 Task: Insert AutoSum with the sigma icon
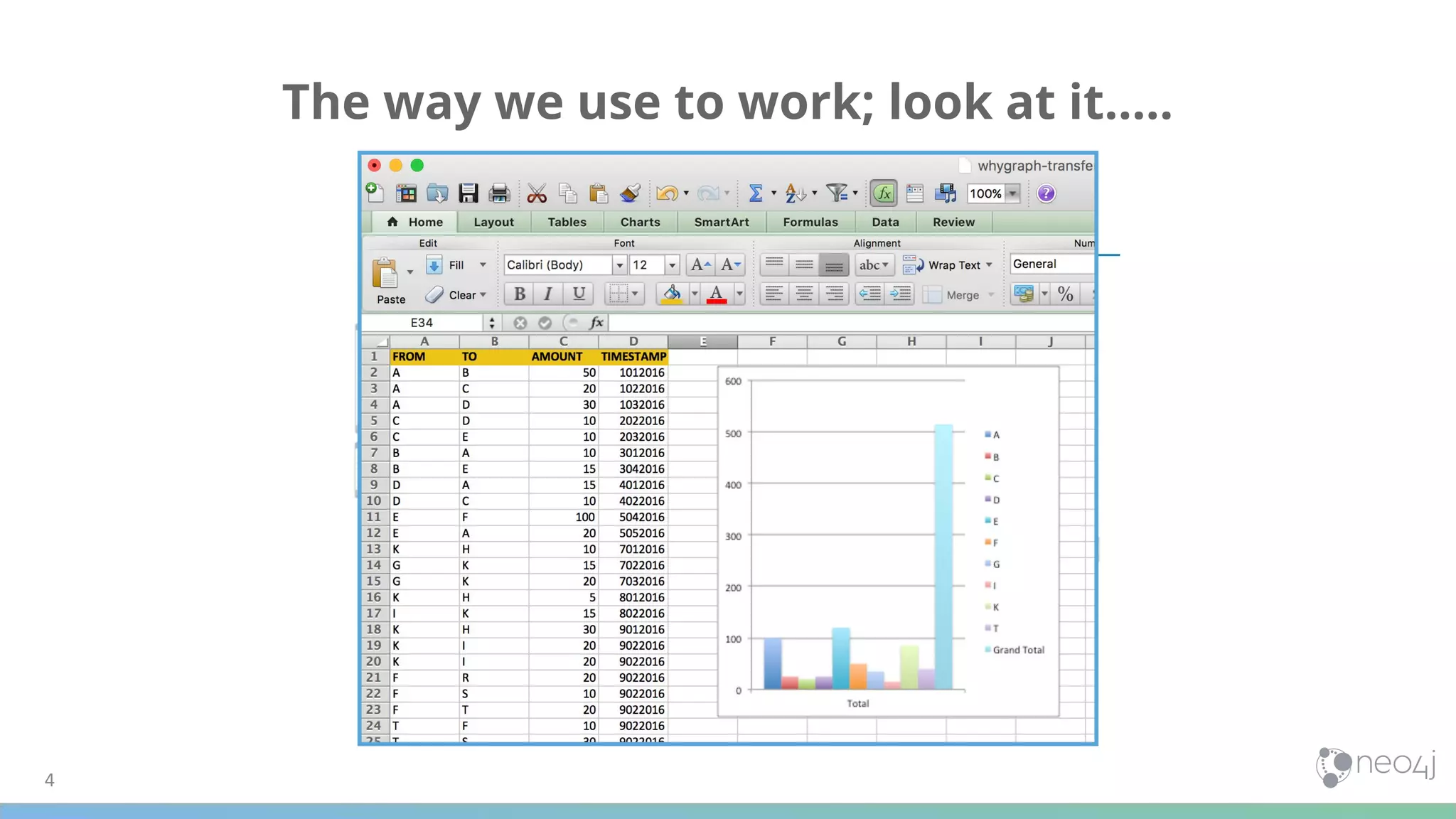point(756,193)
